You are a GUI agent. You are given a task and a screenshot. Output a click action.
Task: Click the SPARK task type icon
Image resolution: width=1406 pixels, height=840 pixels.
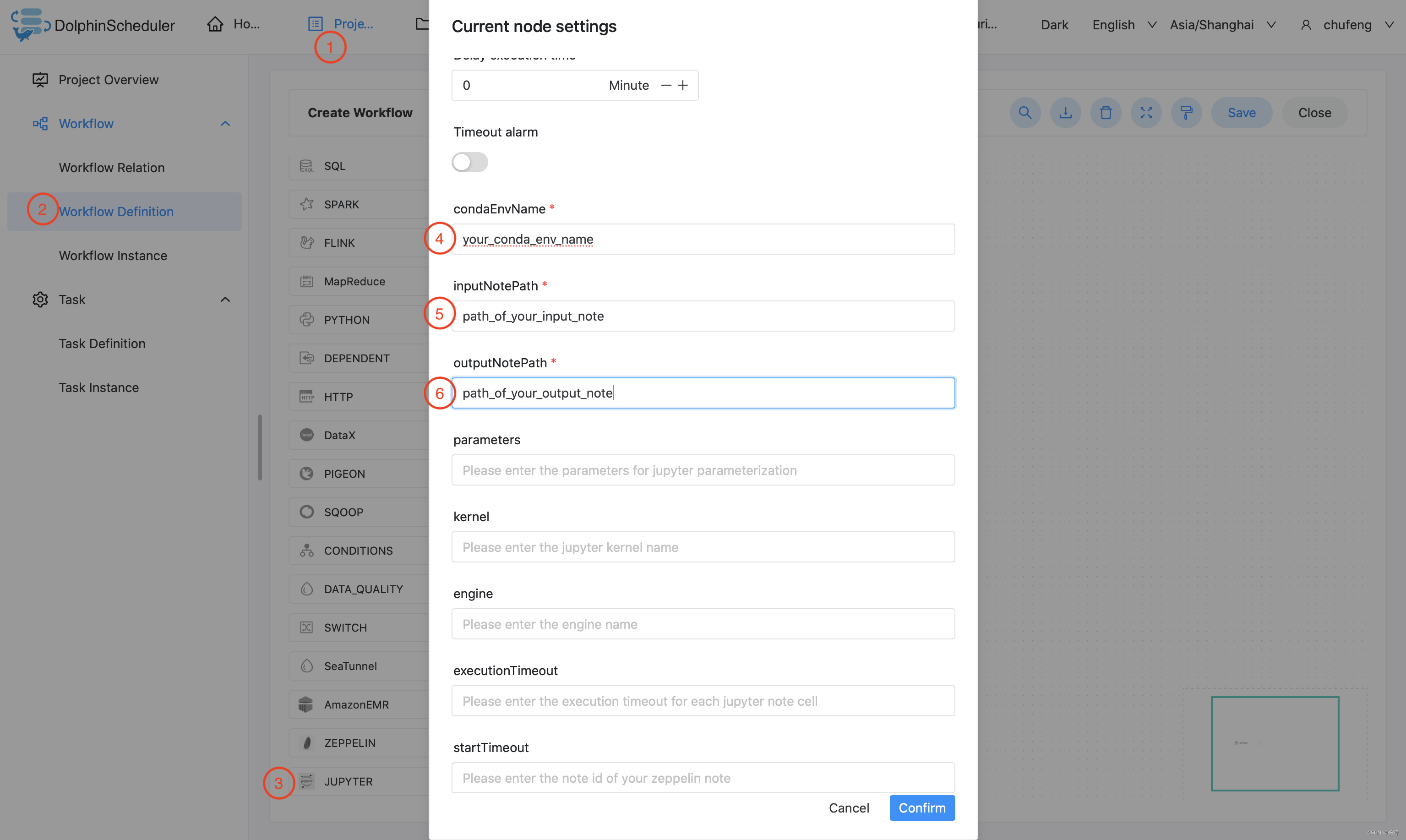[x=306, y=204]
